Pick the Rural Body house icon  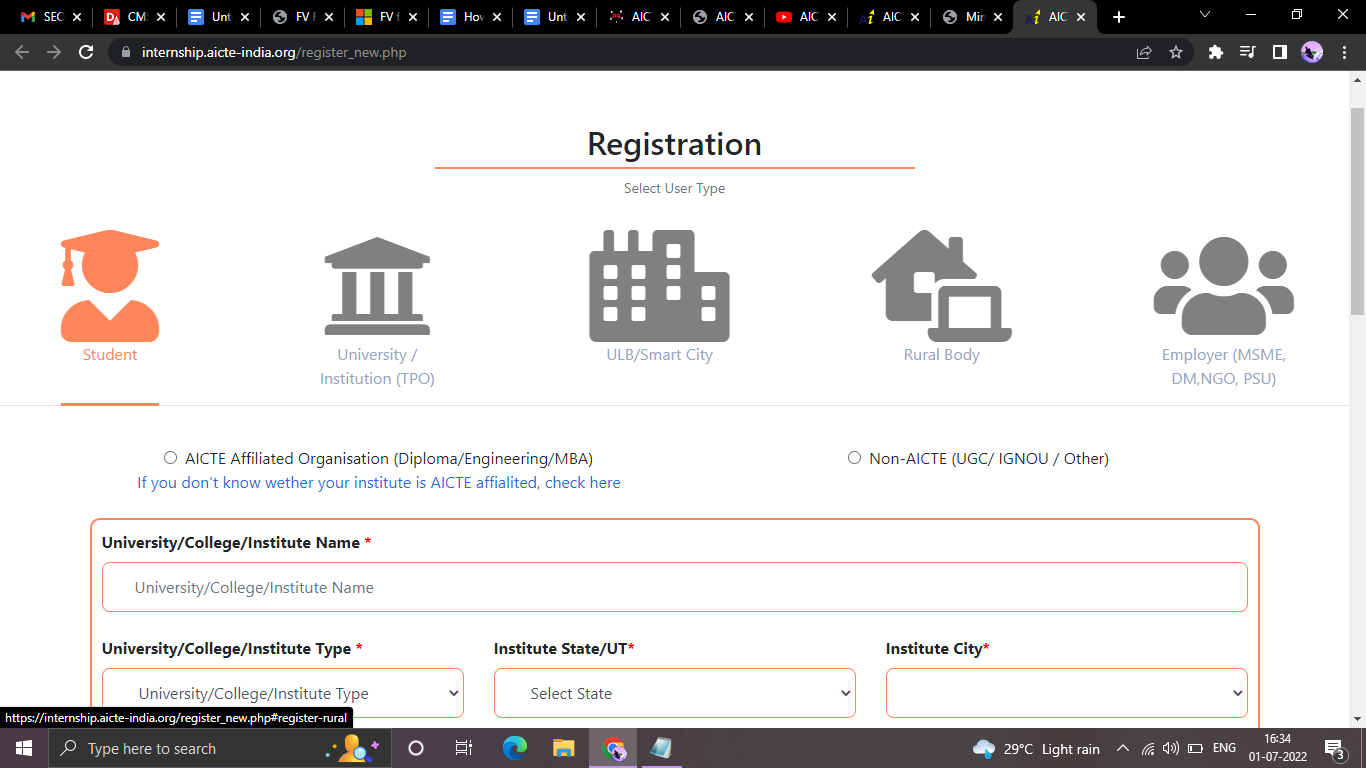[941, 287]
